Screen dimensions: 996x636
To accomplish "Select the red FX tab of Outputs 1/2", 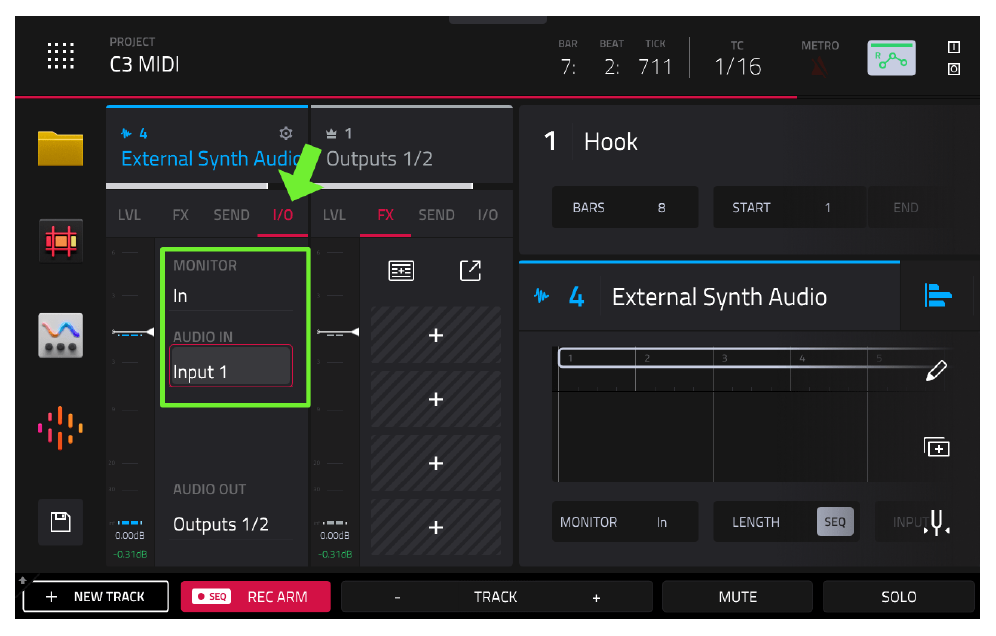I will point(386,215).
